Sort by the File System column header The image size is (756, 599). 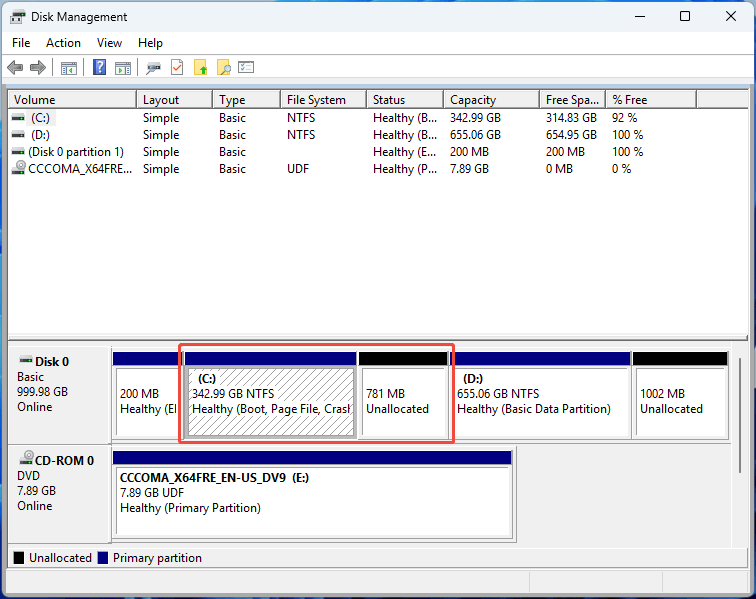324,100
